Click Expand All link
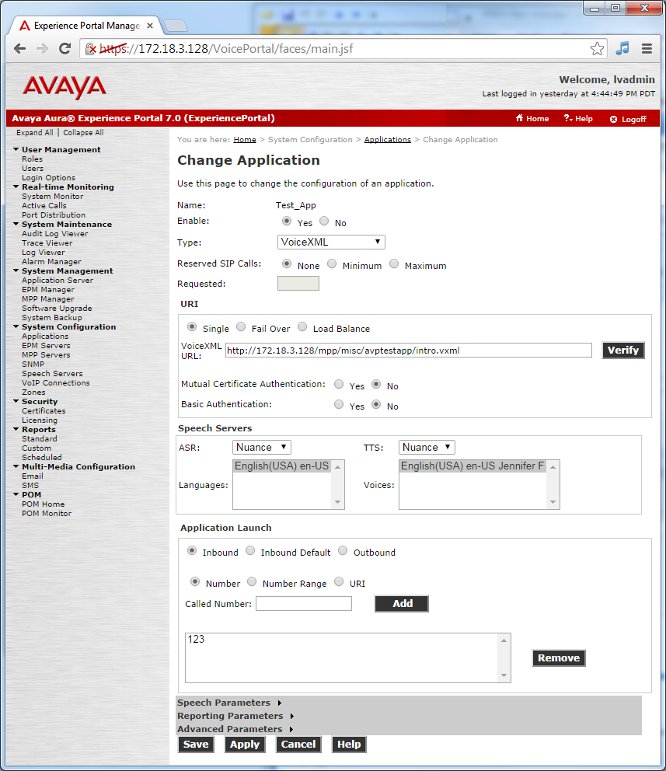The height and width of the screenshot is (771, 666). click(34, 132)
